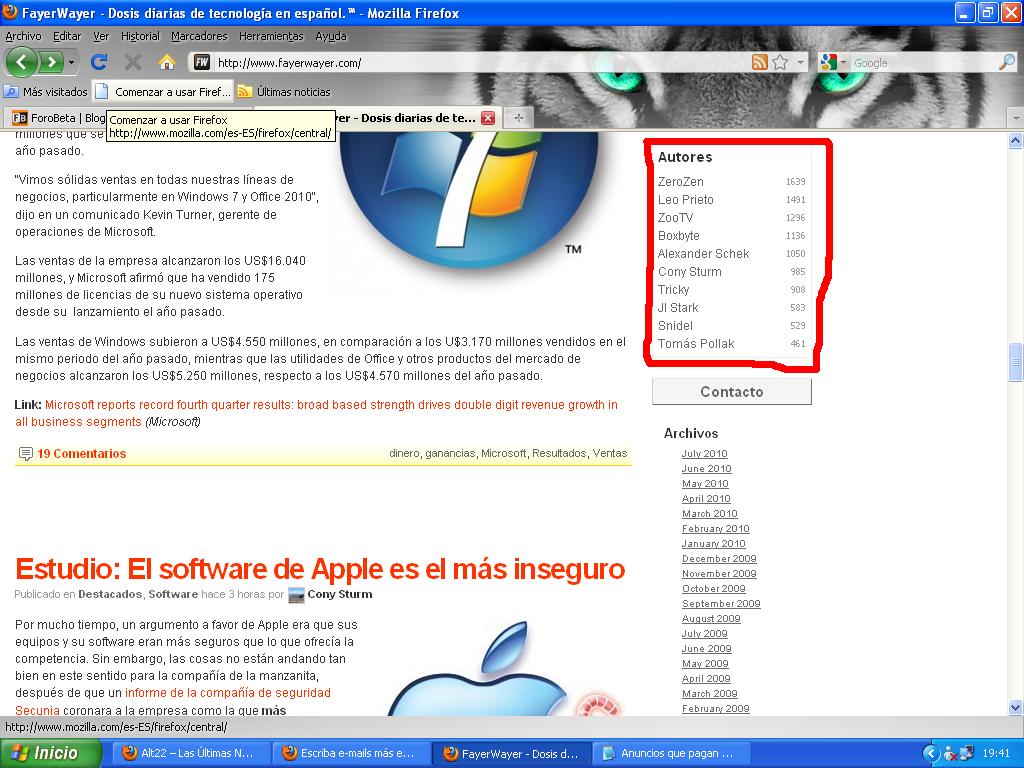The height and width of the screenshot is (768, 1024).
Task: Open Comenzar a usar Firefox bookmark
Action: click(163, 92)
